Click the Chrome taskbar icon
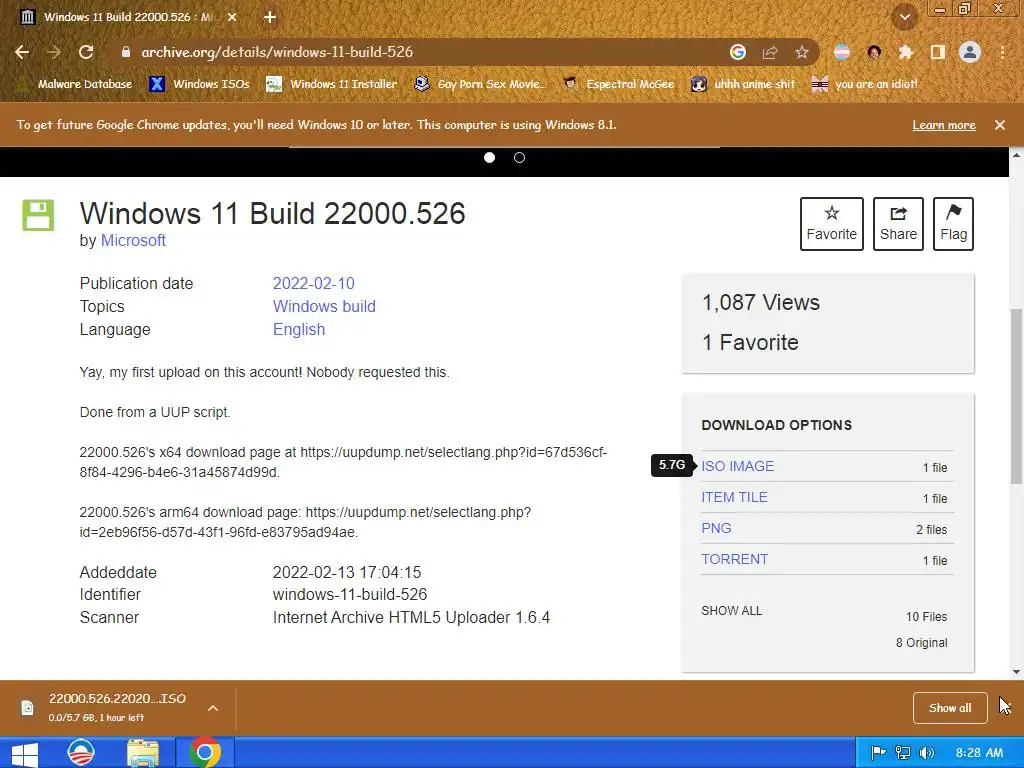Image resolution: width=1024 pixels, height=768 pixels. [204, 753]
